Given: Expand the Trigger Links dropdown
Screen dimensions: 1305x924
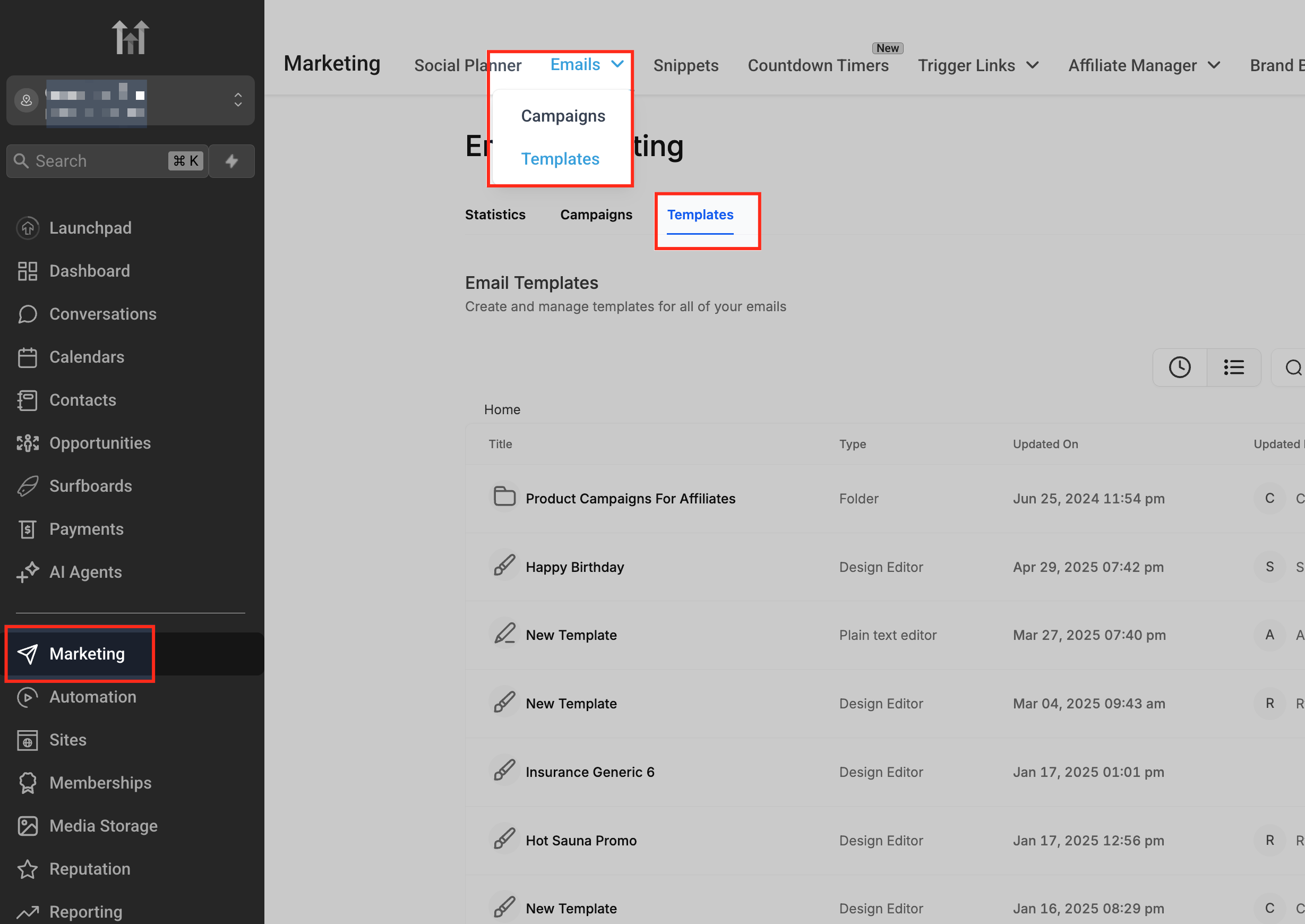Looking at the screenshot, I should coord(978,65).
